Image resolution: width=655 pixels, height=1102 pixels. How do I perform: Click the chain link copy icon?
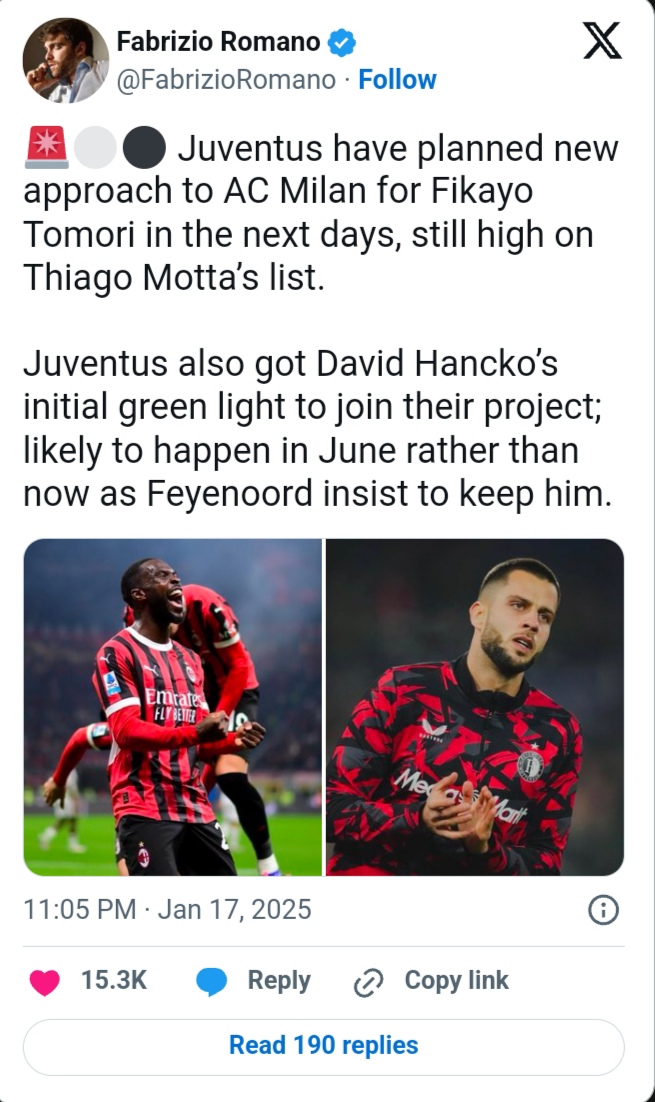(369, 982)
